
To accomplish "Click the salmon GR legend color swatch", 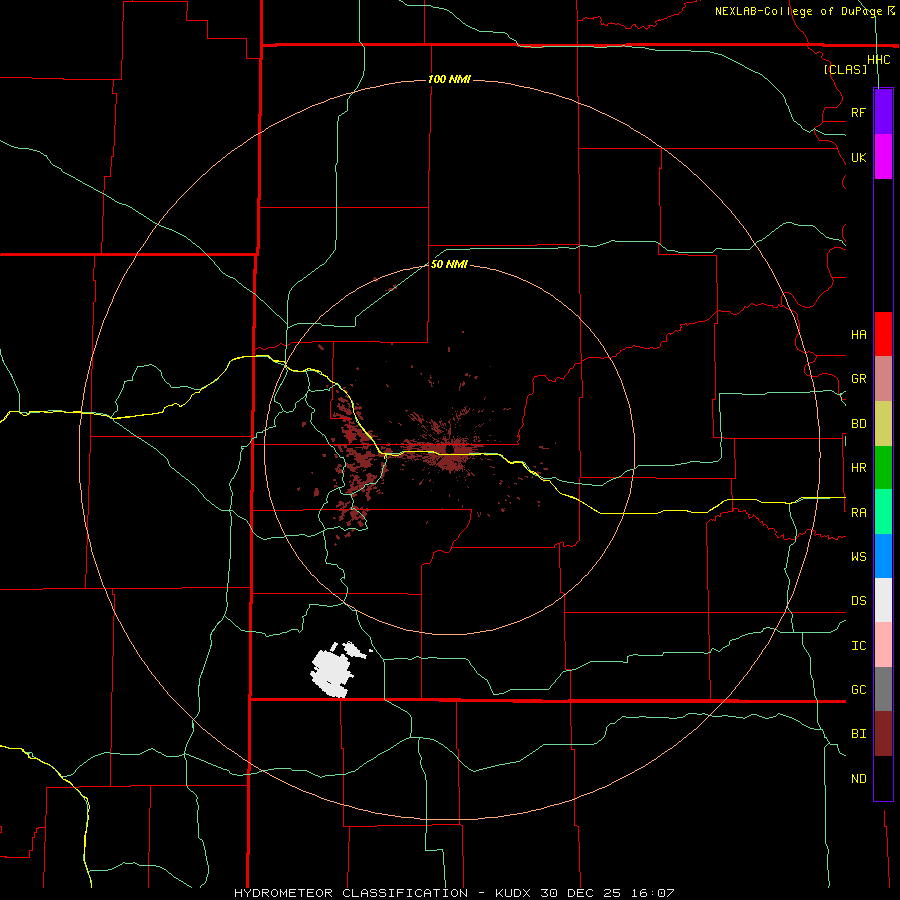I will coord(883,379).
